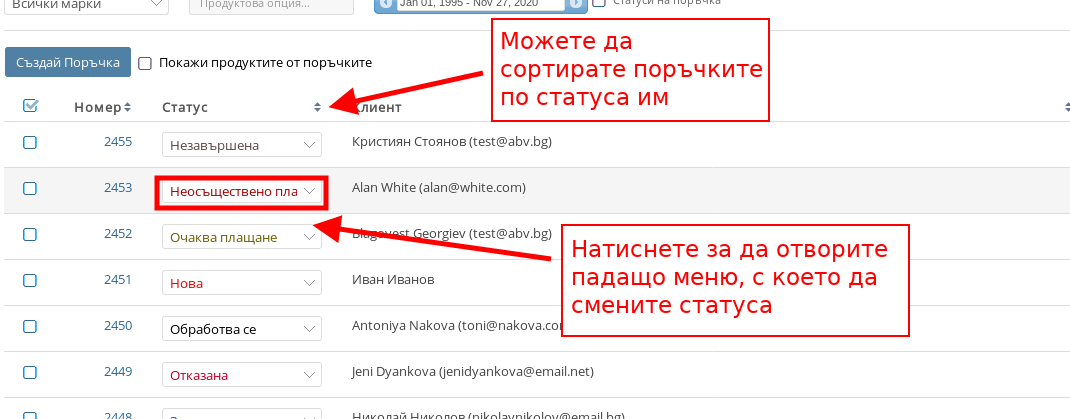Enable 'Покажи продуктите от поръчките' checkbox
Image resolution: width=1070 pixels, height=419 pixels.
(x=145, y=63)
